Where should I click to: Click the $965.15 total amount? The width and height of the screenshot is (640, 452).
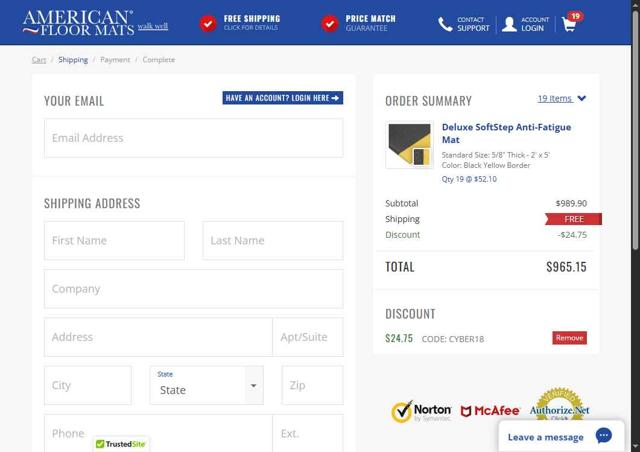pos(566,267)
